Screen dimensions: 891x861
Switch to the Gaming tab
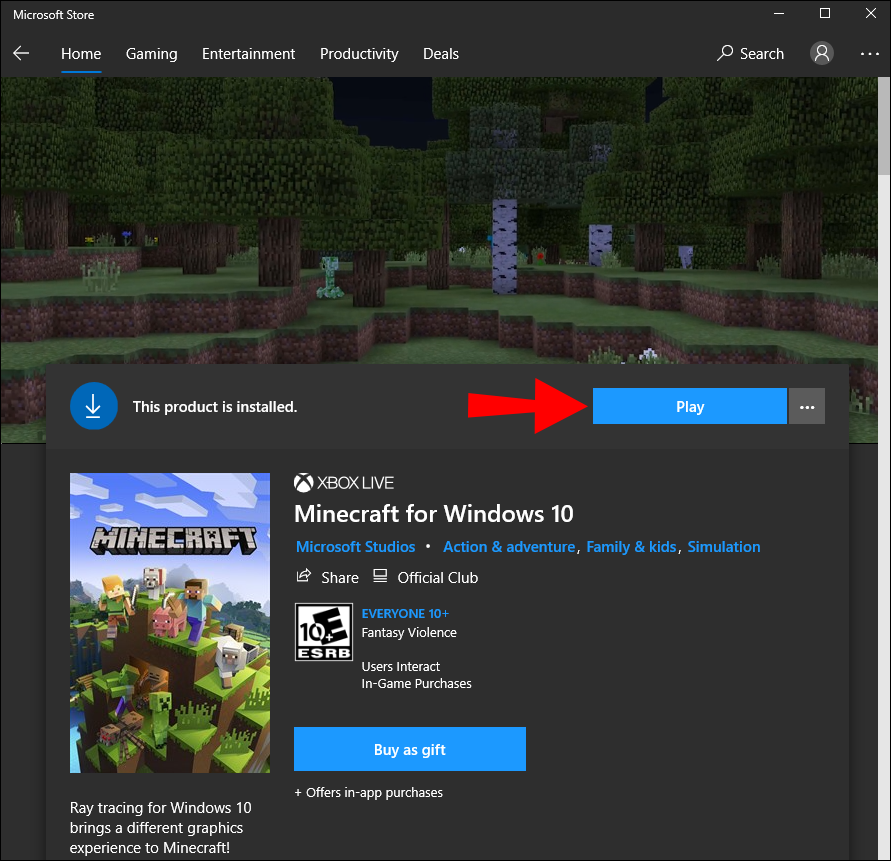(x=151, y=54)
